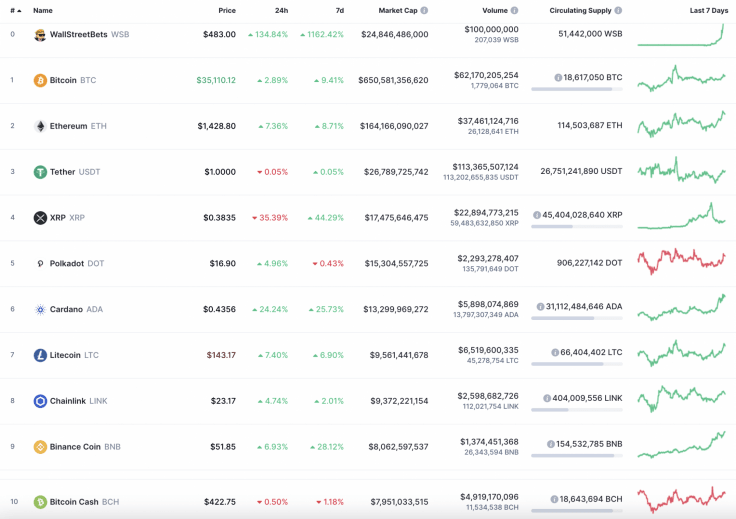
Task: Click the Chainlink logo icon
Action: tap(40, 401)
